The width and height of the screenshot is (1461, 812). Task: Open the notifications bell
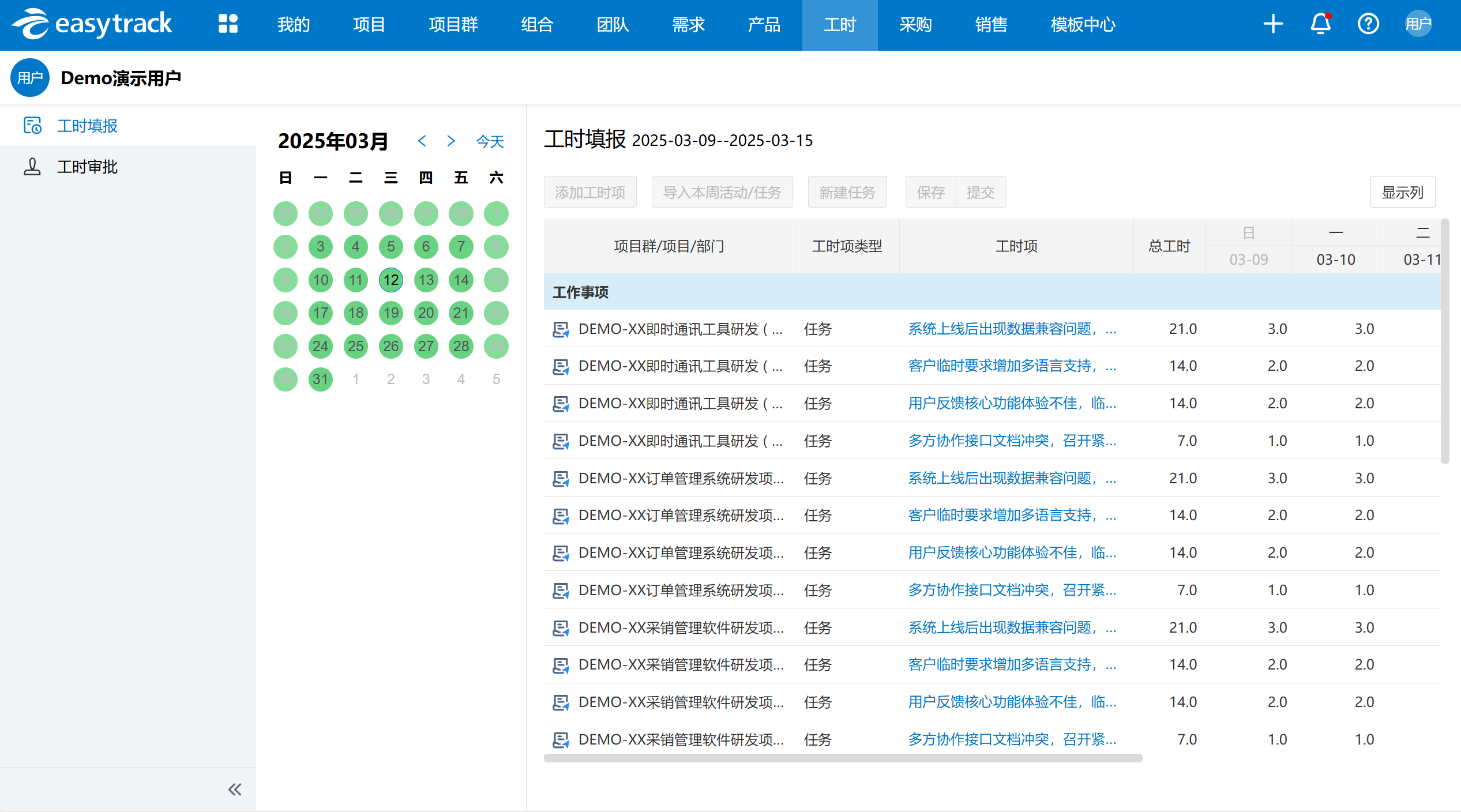click(1320, 24)
